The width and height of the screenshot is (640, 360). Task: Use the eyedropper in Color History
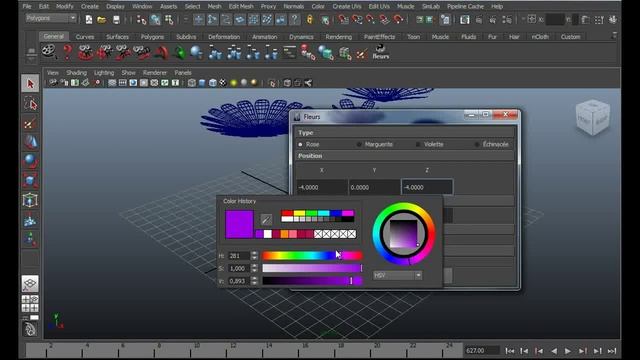point(266,220)
